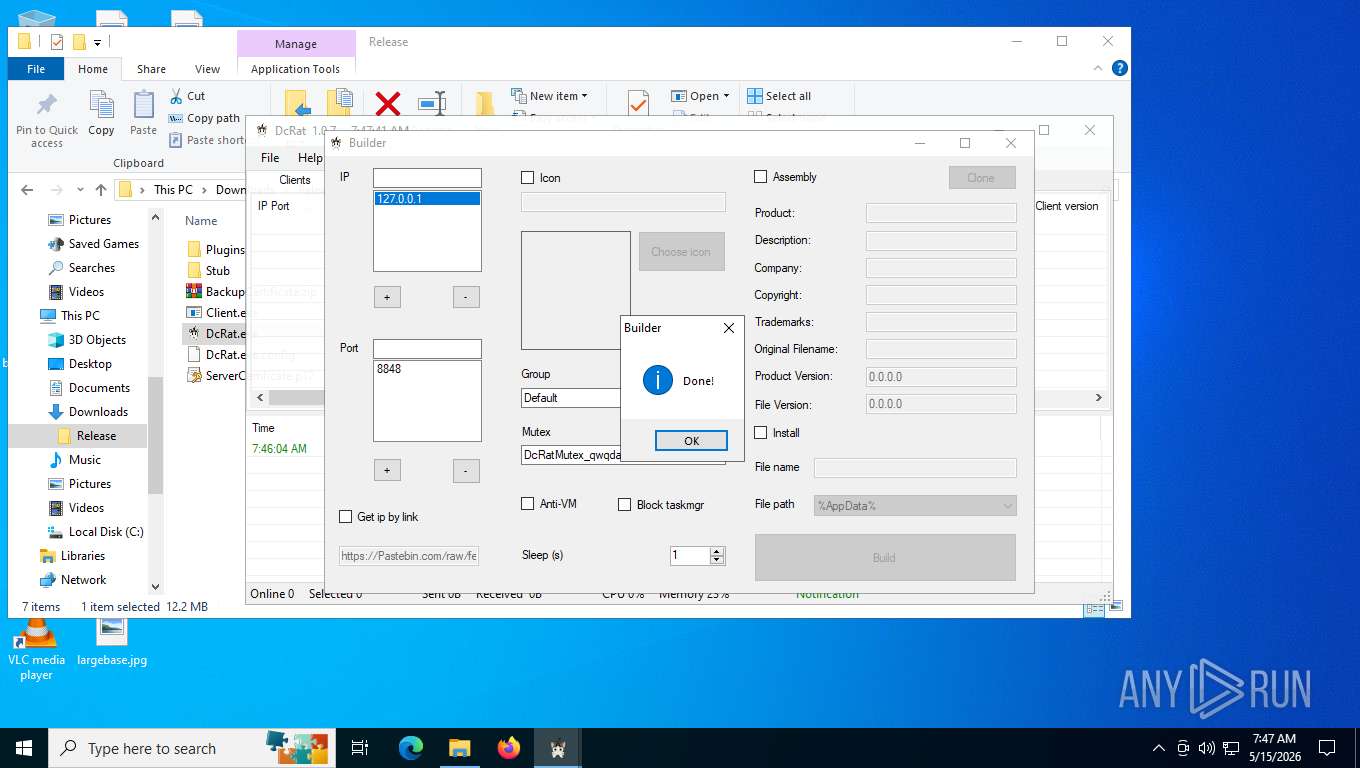The image size is (1360, 768).
Task: Open Explorer Help via blue question mark
Action: (1120, 68)
